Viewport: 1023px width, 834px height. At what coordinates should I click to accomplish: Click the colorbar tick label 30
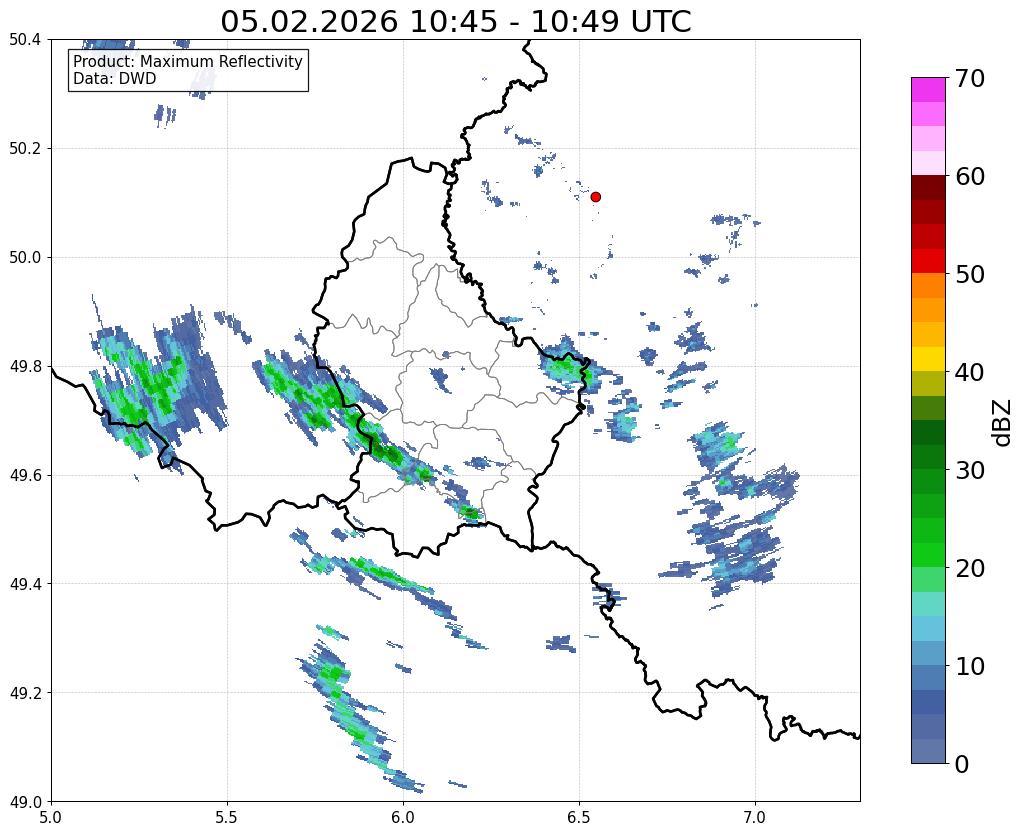pyautogui.click(x=969, y=470)
